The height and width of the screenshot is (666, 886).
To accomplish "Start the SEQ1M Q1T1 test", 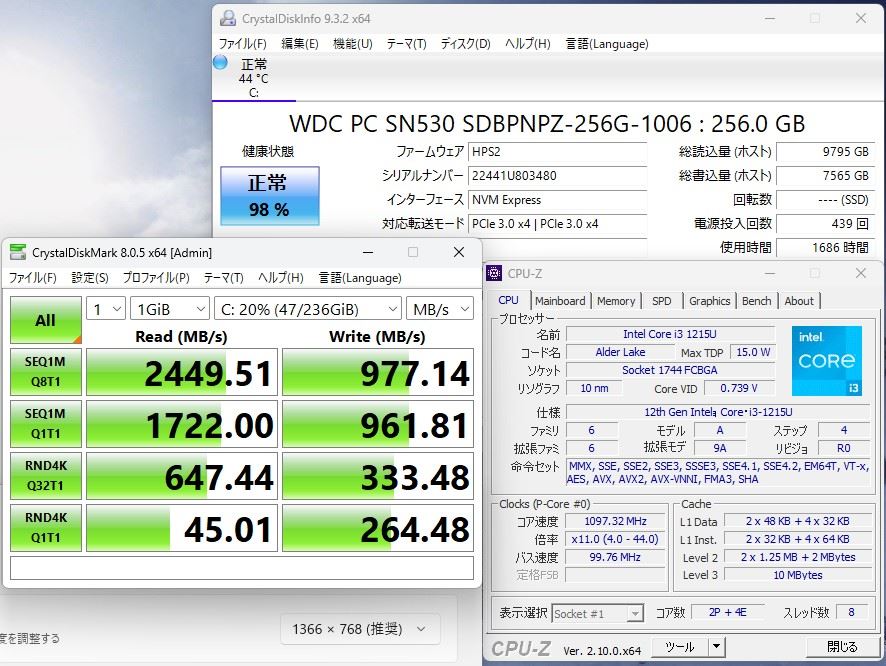I will click(46, 424).
